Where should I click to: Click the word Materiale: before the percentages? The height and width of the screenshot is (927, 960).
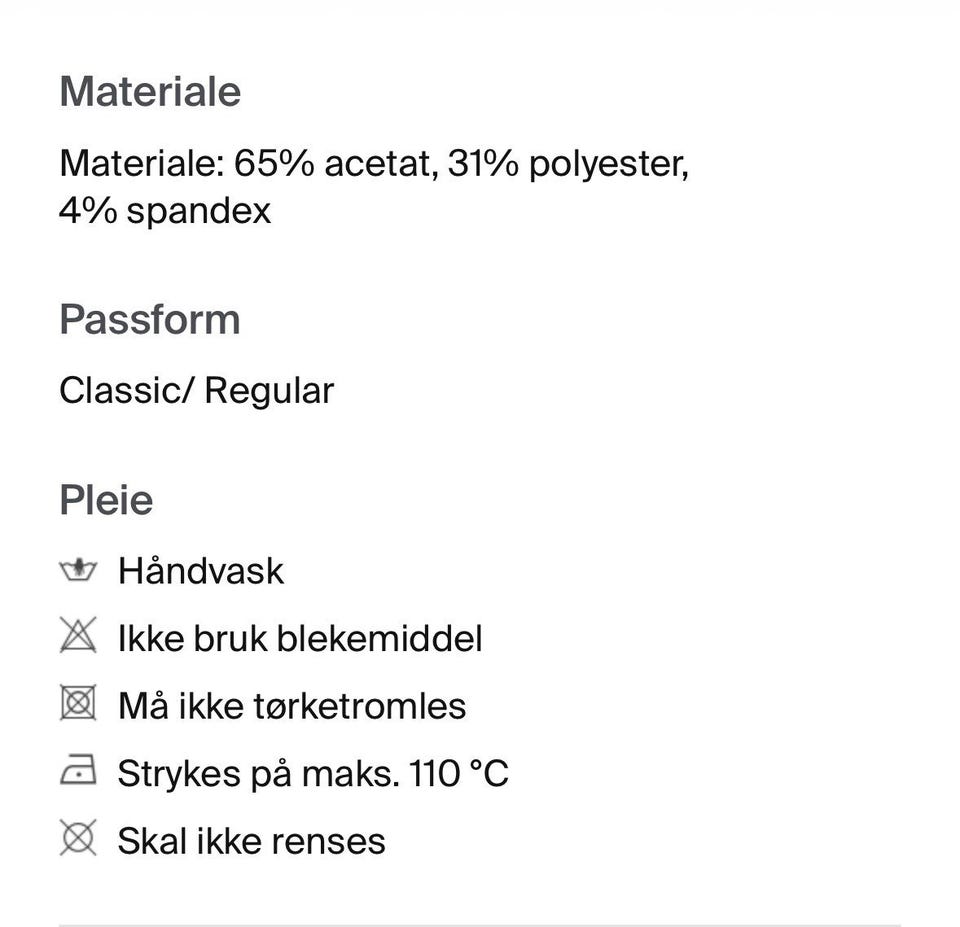[x=141, y=163]
